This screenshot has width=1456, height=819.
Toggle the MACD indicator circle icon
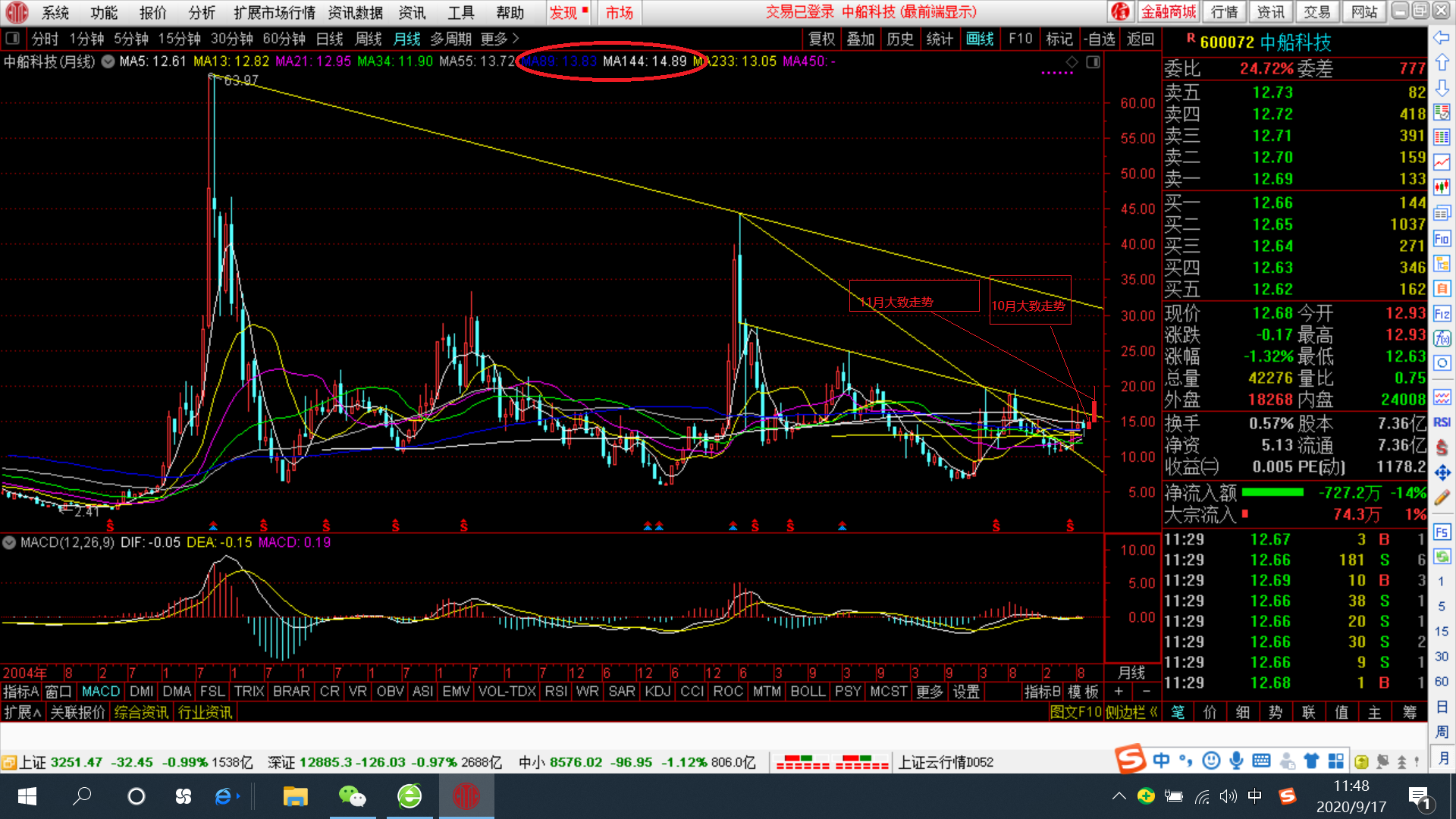pos(9,543)
